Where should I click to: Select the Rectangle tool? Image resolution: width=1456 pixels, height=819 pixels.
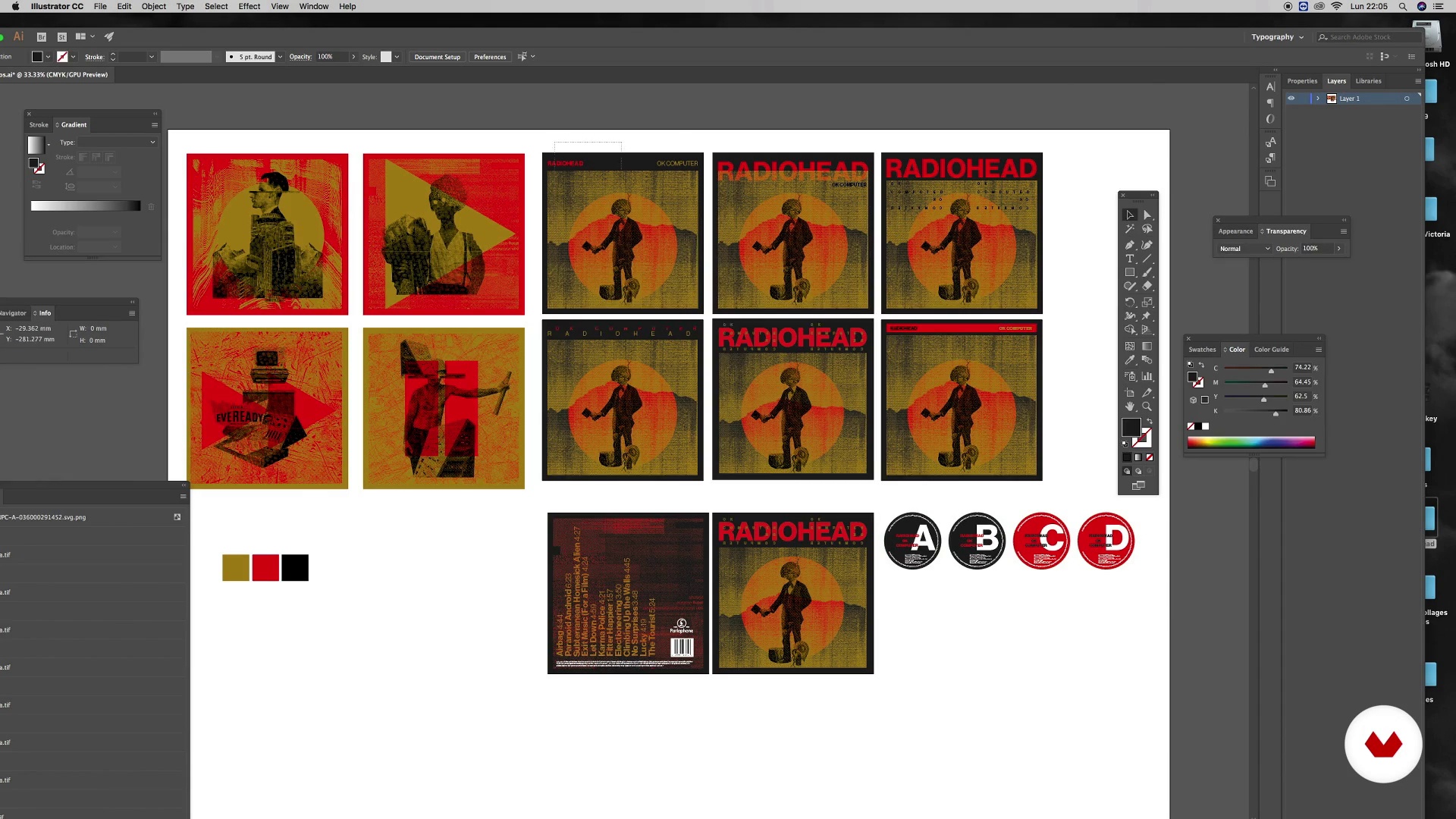click(1129, 272)
